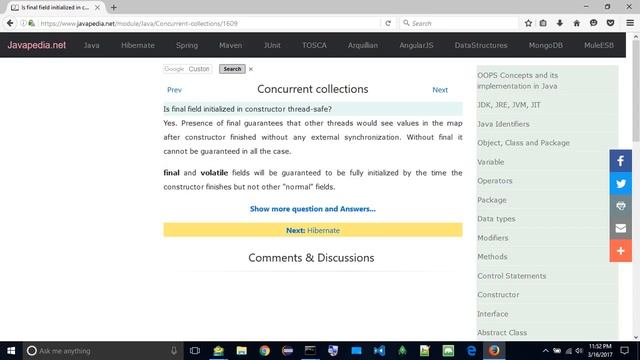This screenshot has width=640, height=360.
Task: Share the page on Twitter
Action: click(620, 183)
